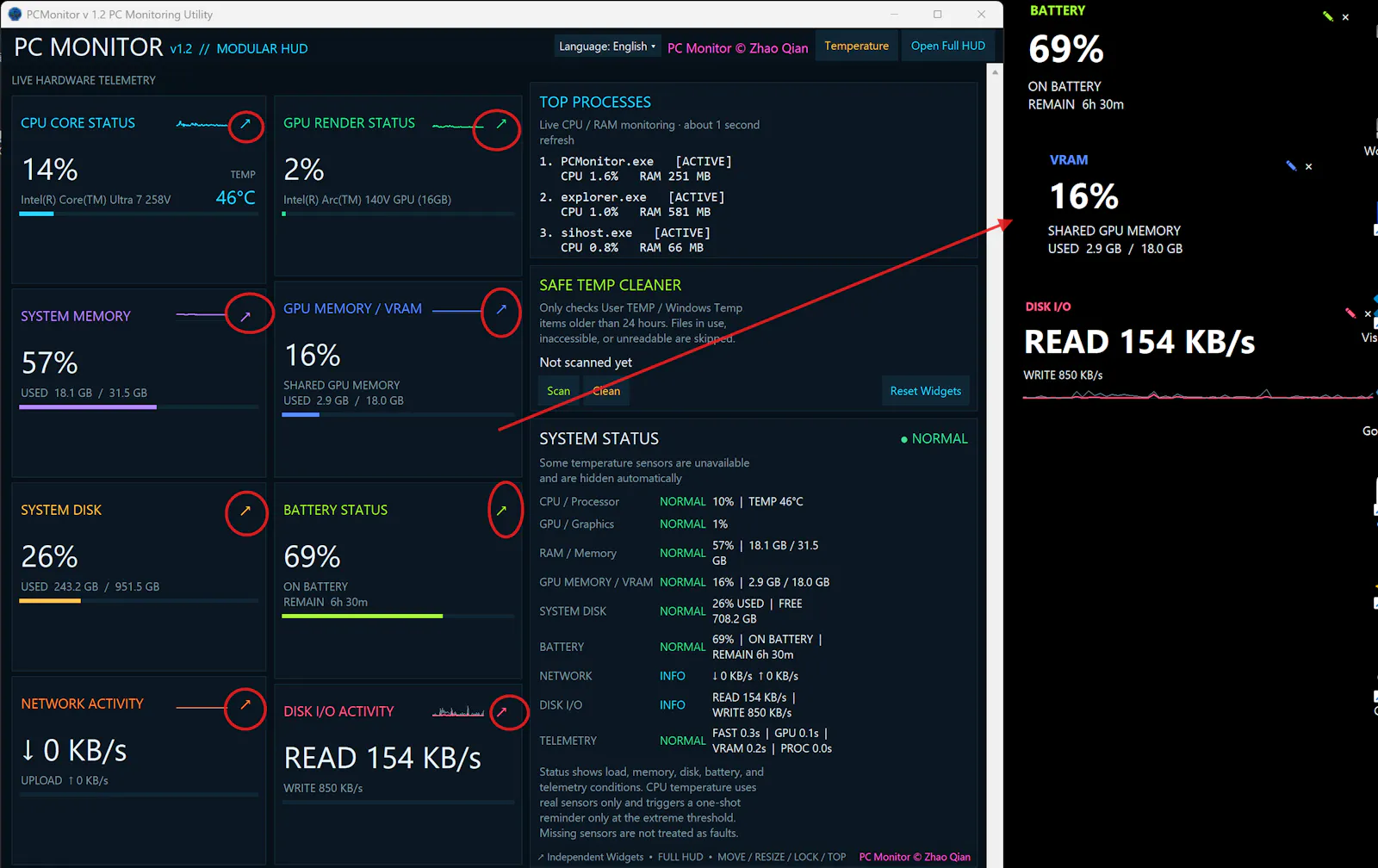Pop out the Network Activity widget arrow
The image size is (1378, 868).
tap(245, 704)
